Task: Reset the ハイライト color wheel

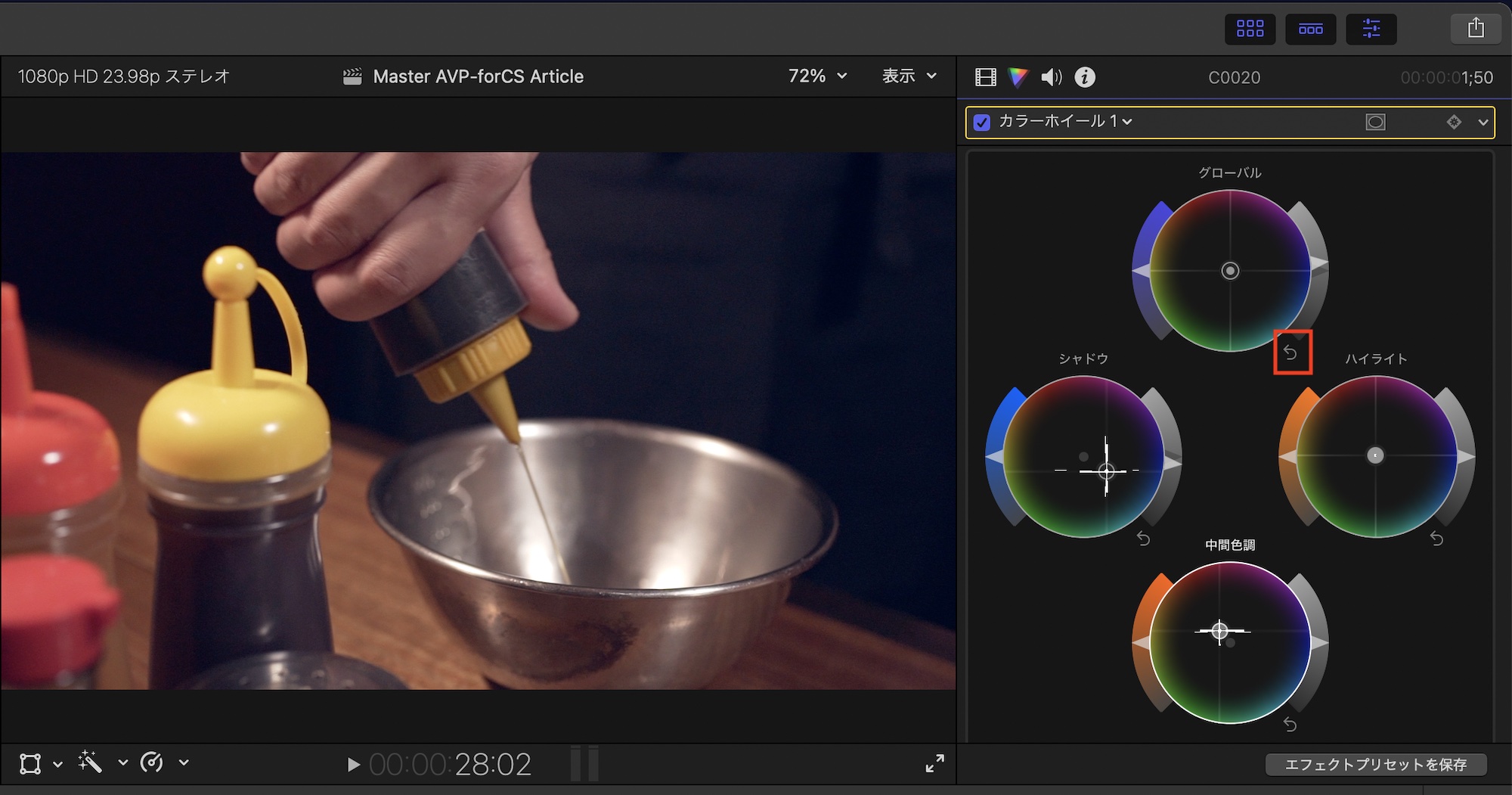Action: pyautogui.click(x=1437, y=539)
